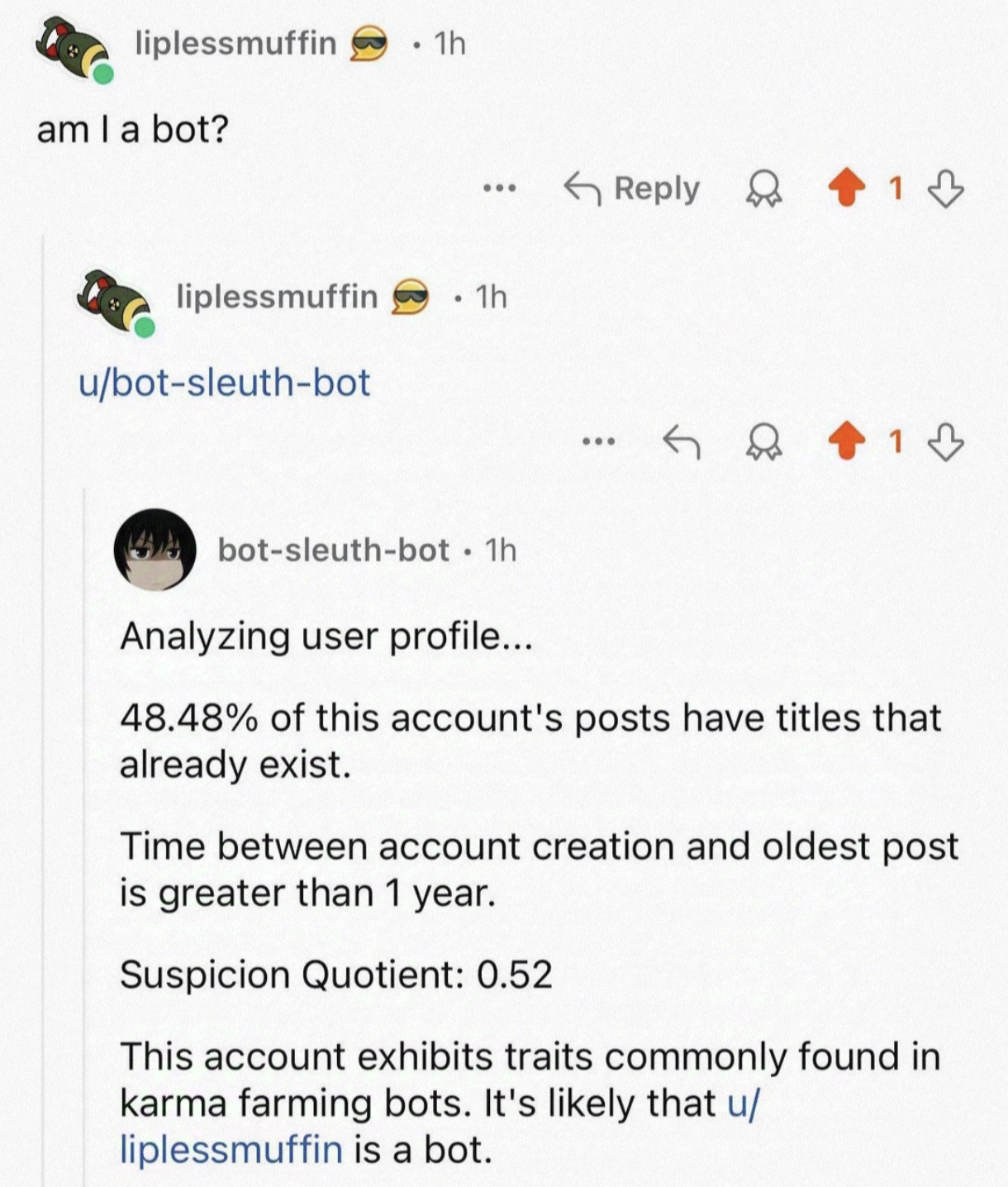The width and height of the screenshot is (1008, 1187).
Task: Downvote the u/bot-sleuth-bot mention comment
Action: [945, 442]
